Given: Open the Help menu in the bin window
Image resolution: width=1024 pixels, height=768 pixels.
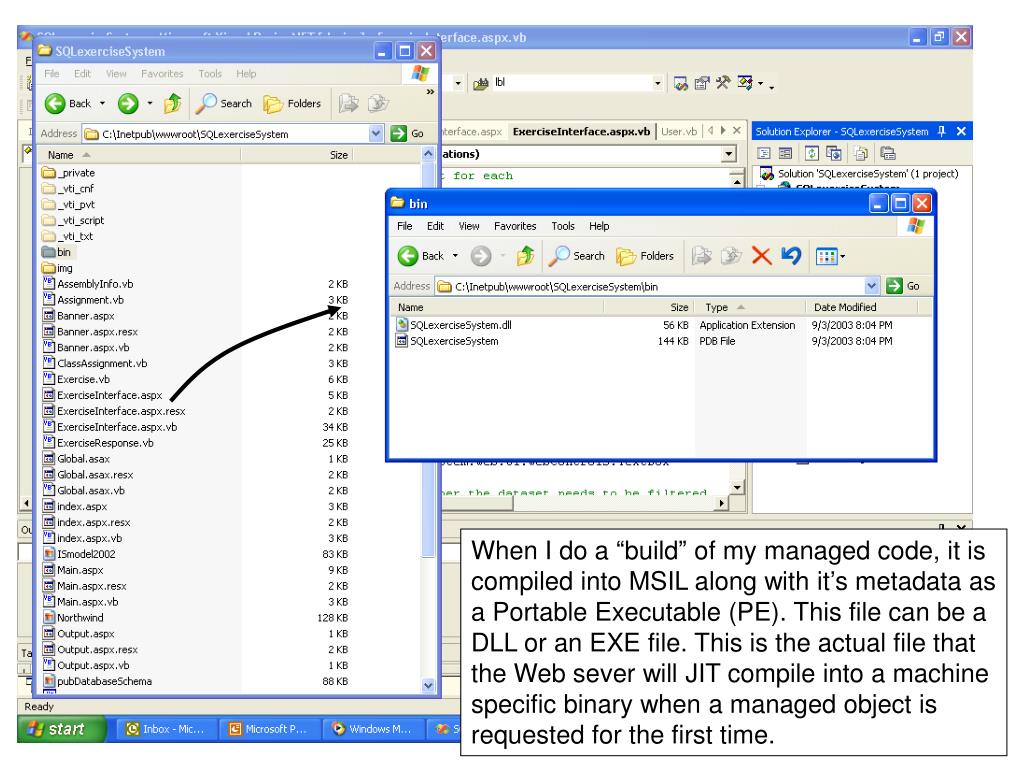Looking at the screenshot, I should [x=599, y=226].
